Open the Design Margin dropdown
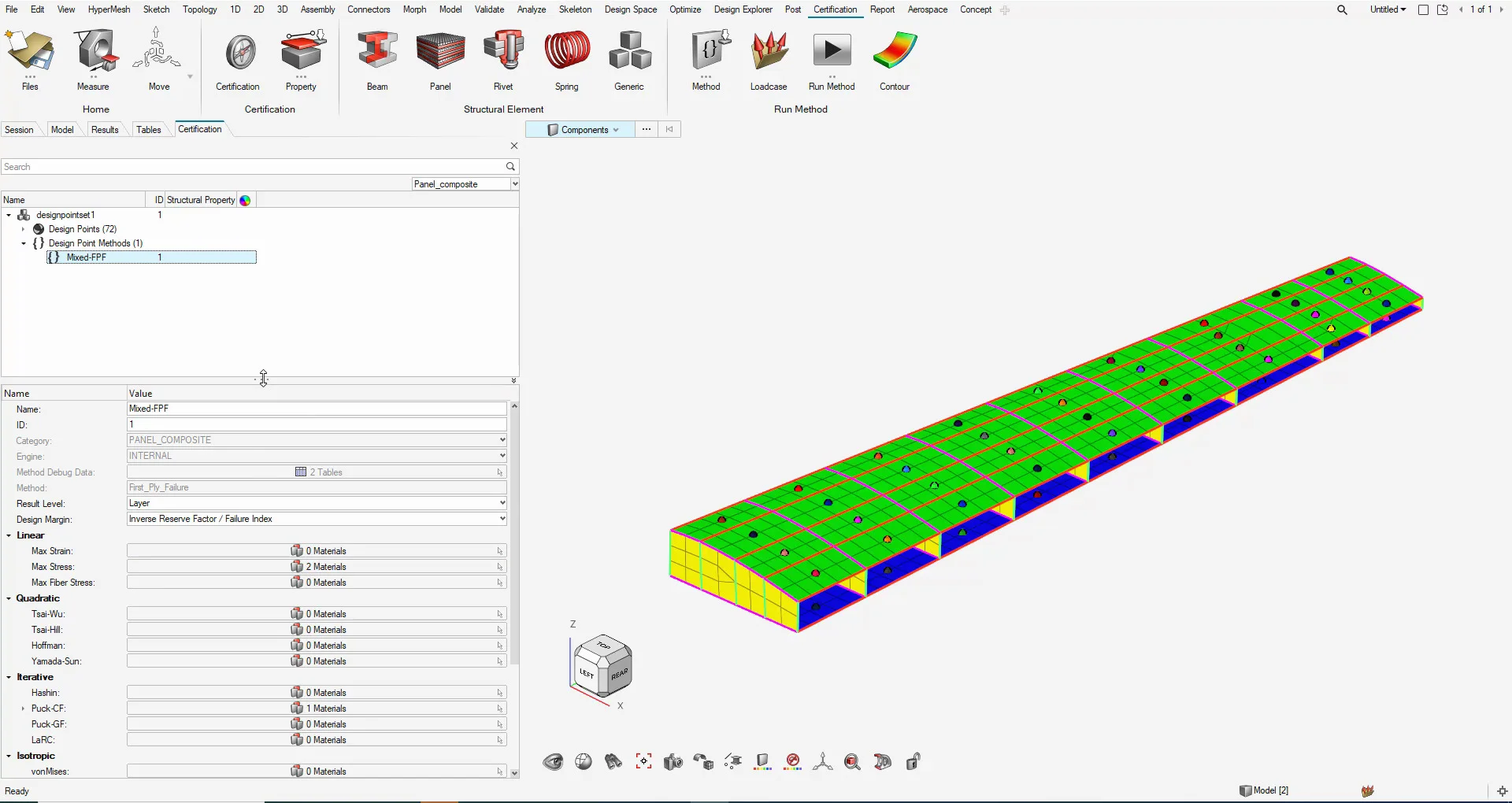Viewport: 1512px width, 803px height. click(502, 519)
